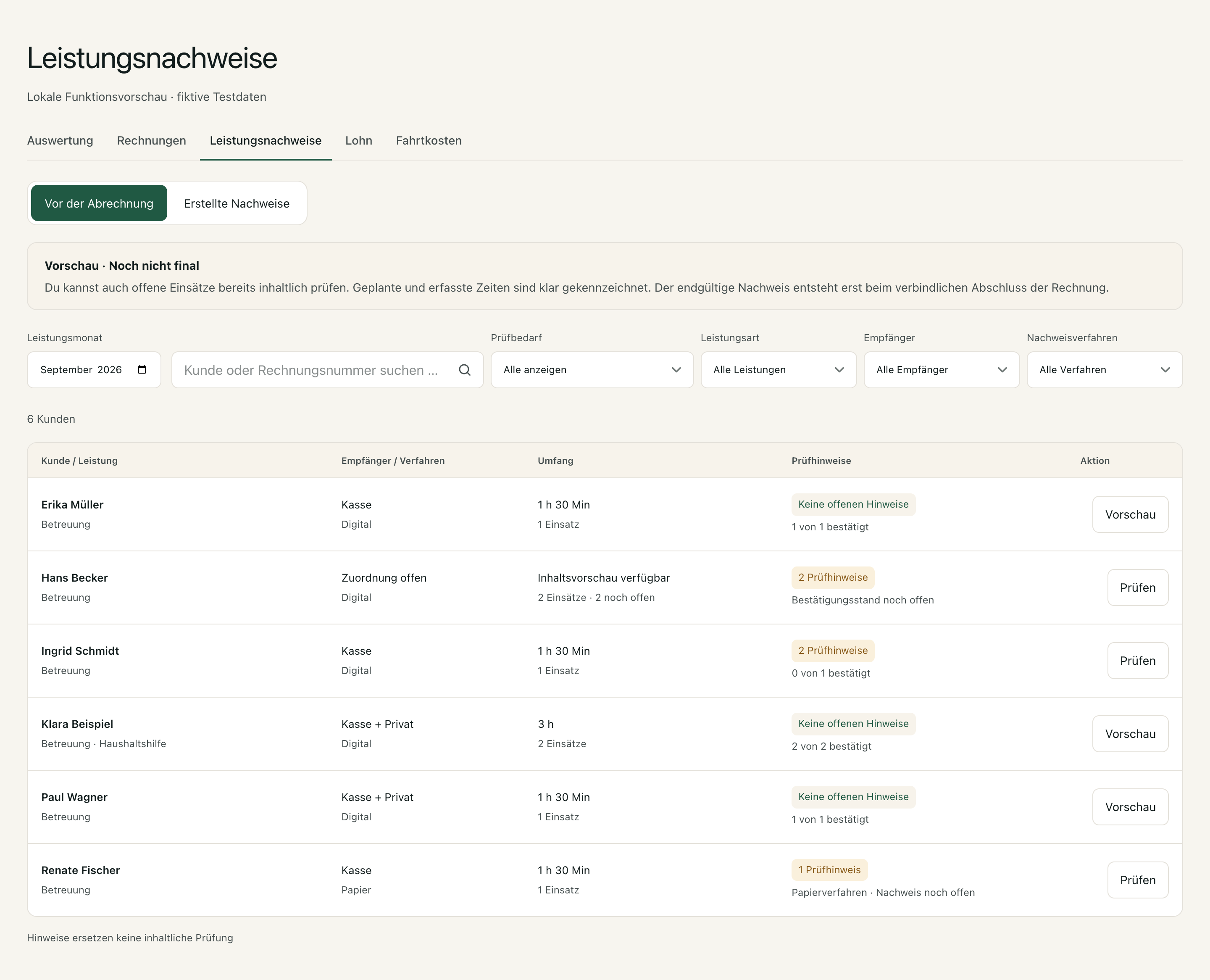The height and width of the screenshot is (980, 1210).
Task: Click the 2 Prüfhinweise badge for Hans Becker
Action: pyautogui.click(x=832, y=577)
